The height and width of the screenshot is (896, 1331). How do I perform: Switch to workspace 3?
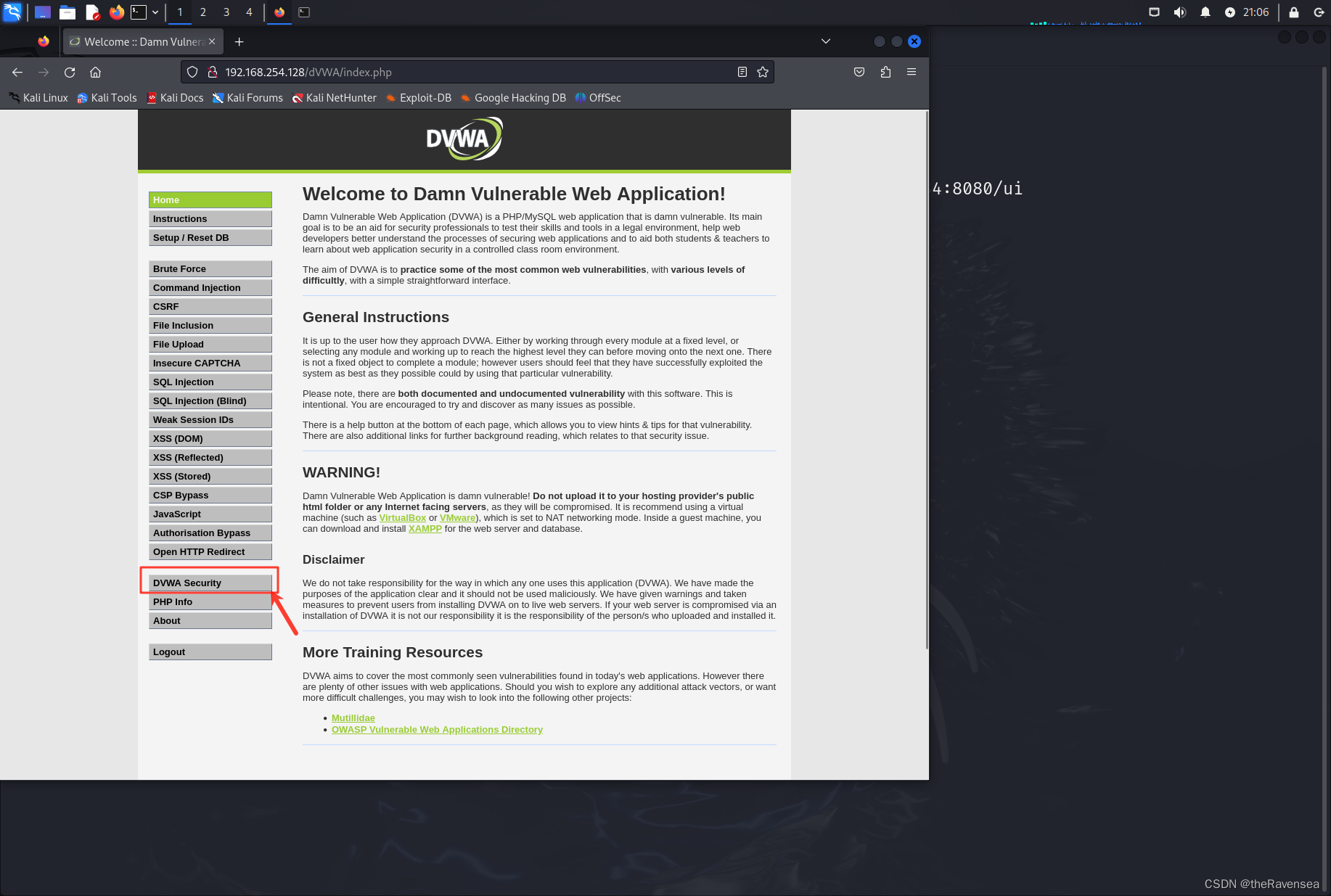tap(226, 12)
